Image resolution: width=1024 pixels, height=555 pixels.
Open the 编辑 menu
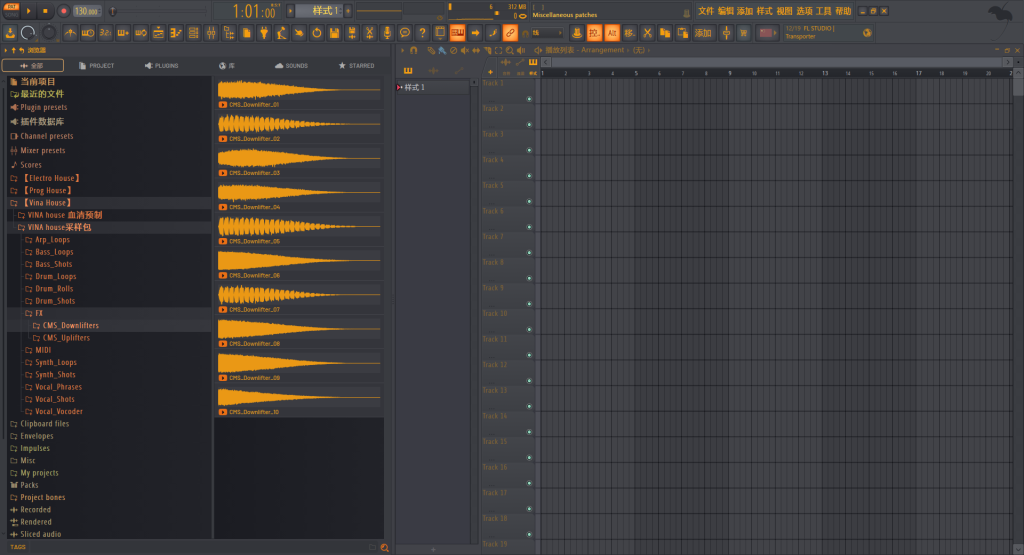(726, 11)
